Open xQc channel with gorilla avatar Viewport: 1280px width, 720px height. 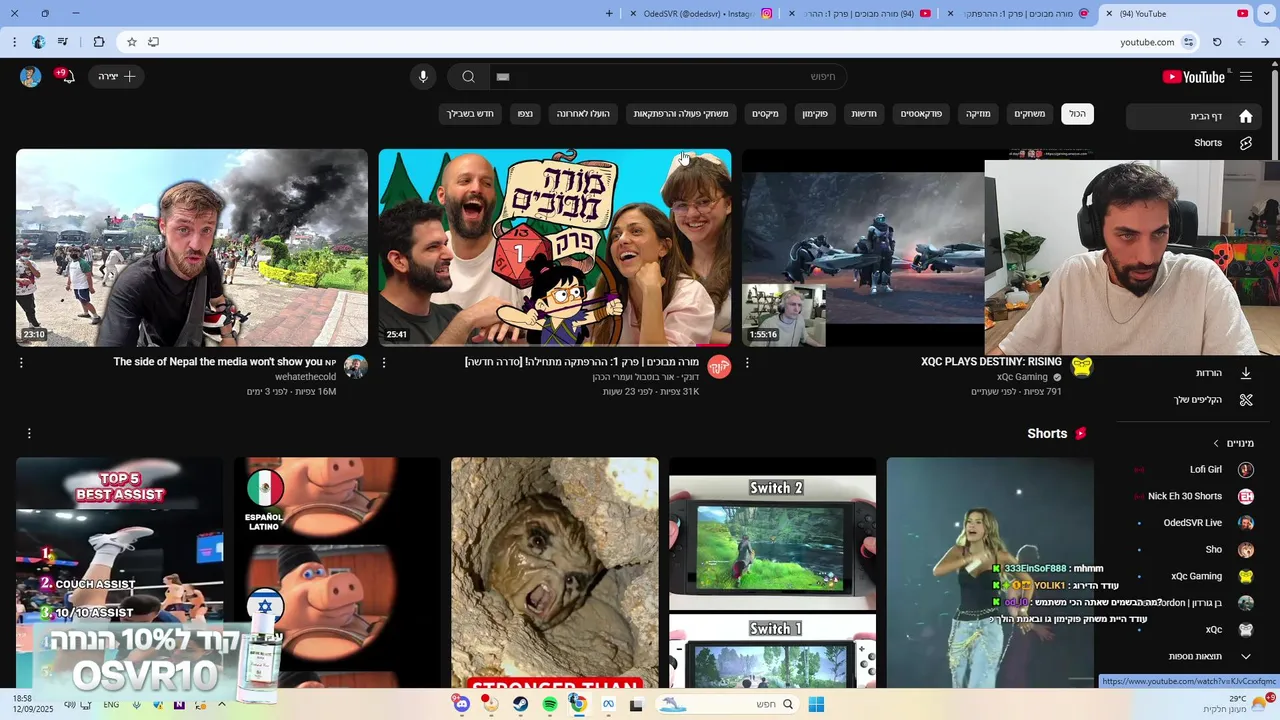[x=1196, y=630]
